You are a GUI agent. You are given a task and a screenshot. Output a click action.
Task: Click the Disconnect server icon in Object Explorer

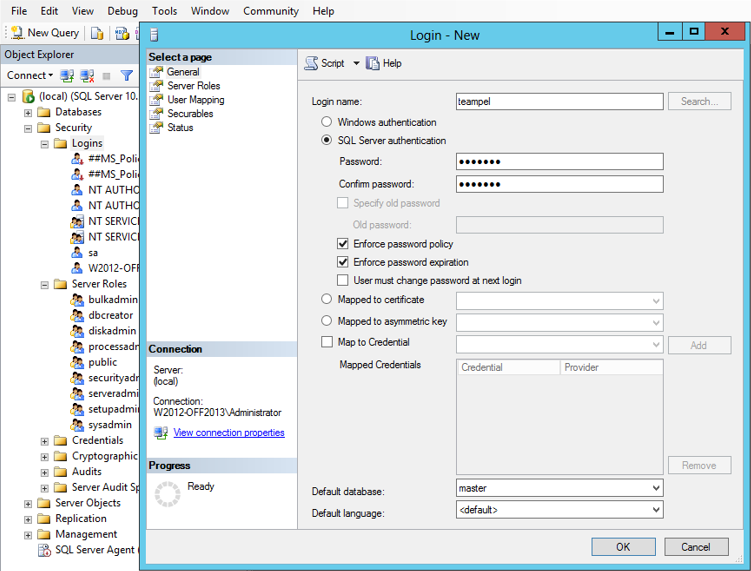(87, 75)
